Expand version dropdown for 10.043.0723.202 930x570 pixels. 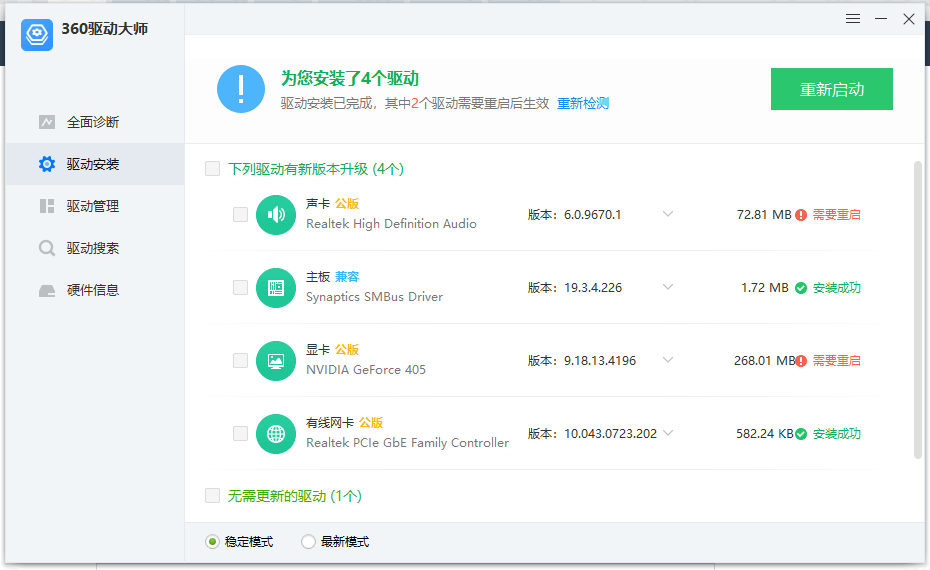pyautogui.click(x=668, y=433)
